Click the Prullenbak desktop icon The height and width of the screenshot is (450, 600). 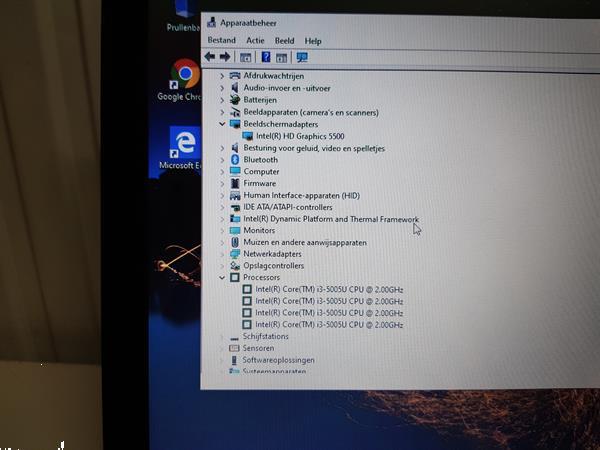[x=184, y=17]
